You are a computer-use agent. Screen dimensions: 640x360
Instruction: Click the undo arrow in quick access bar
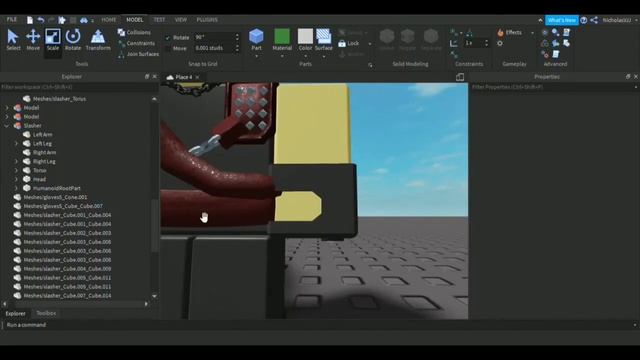click(41, 20)
